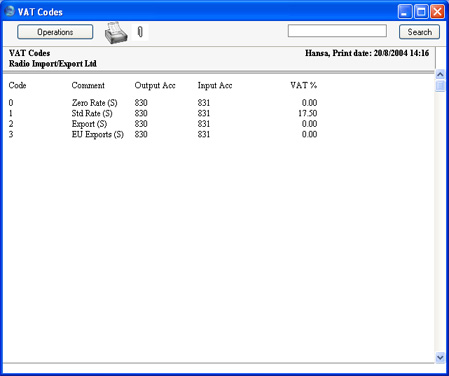
Task: Select the Std Rate (S) comment
Action: (92, 114)
